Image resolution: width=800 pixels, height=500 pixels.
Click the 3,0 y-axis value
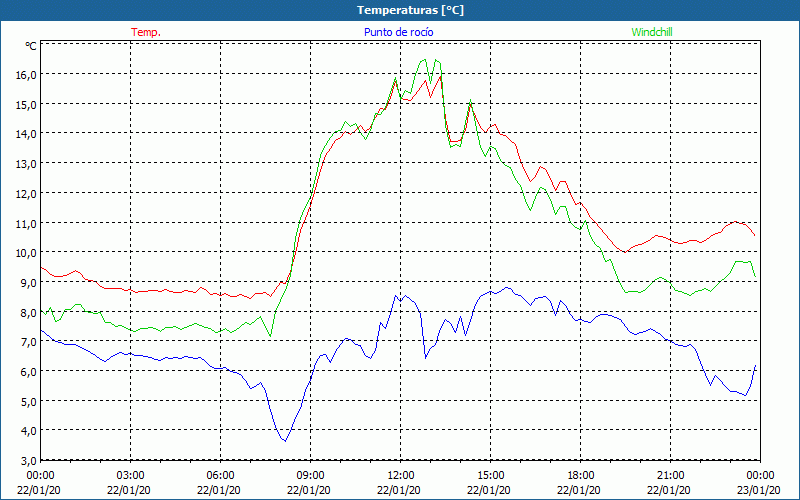click(x=29, y=461)
